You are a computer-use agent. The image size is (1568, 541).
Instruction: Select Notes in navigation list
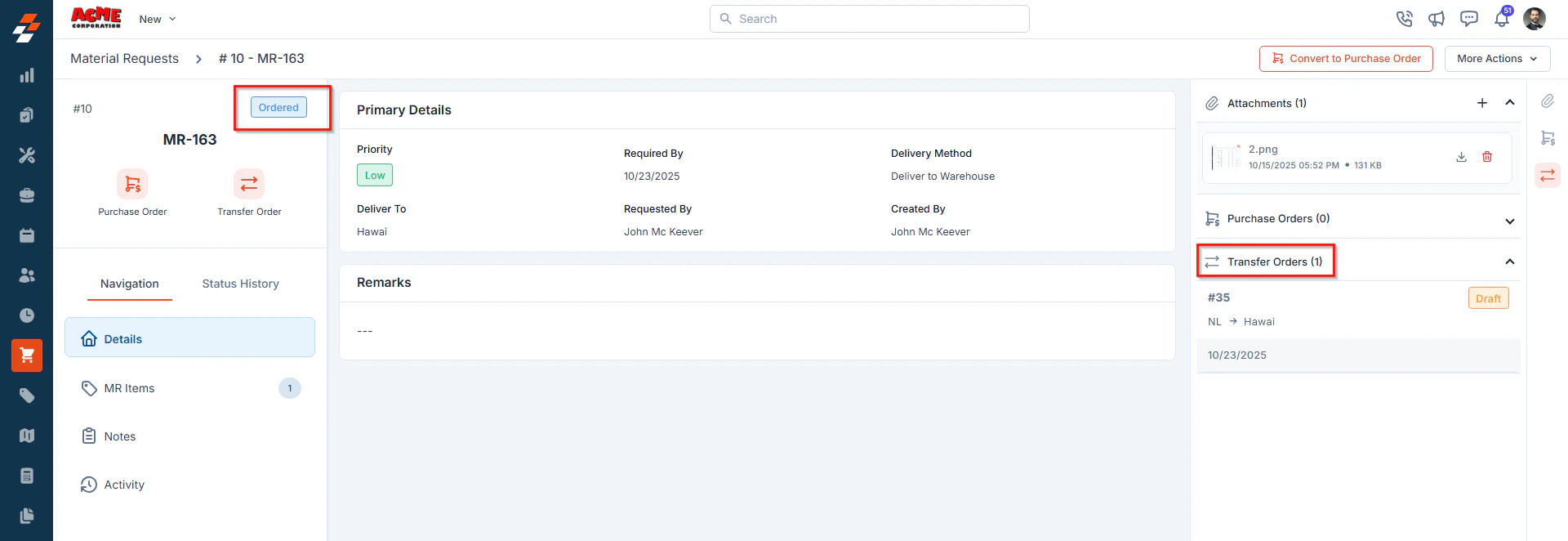click(189, 436)
